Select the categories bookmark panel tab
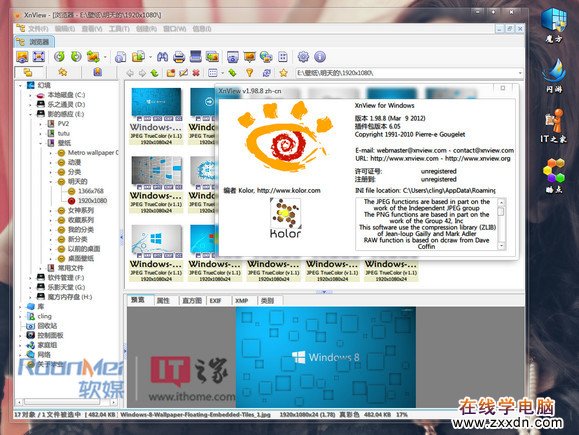Image resolution: width=579 pixels, height=435 pixels. pos(97,72)
